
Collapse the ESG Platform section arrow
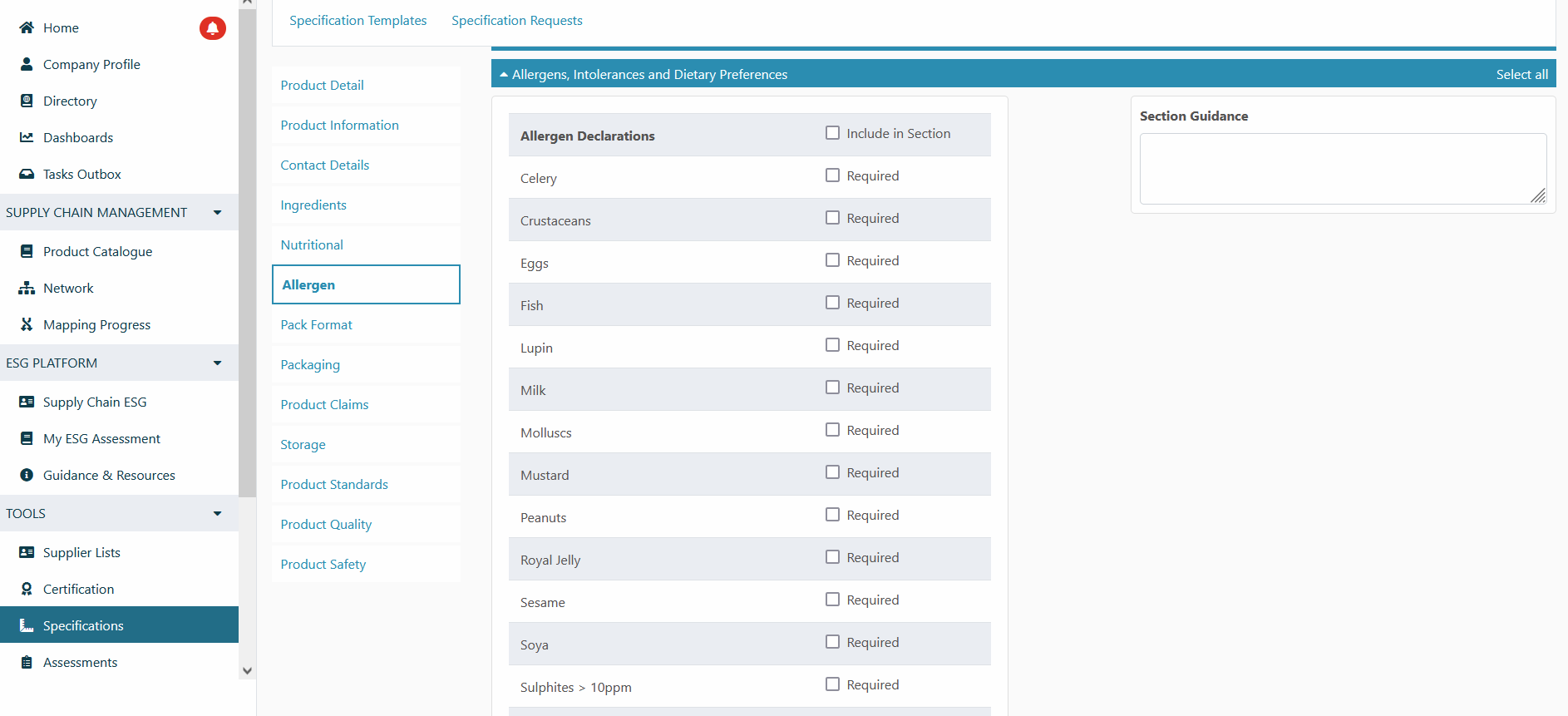pos(217,363)
